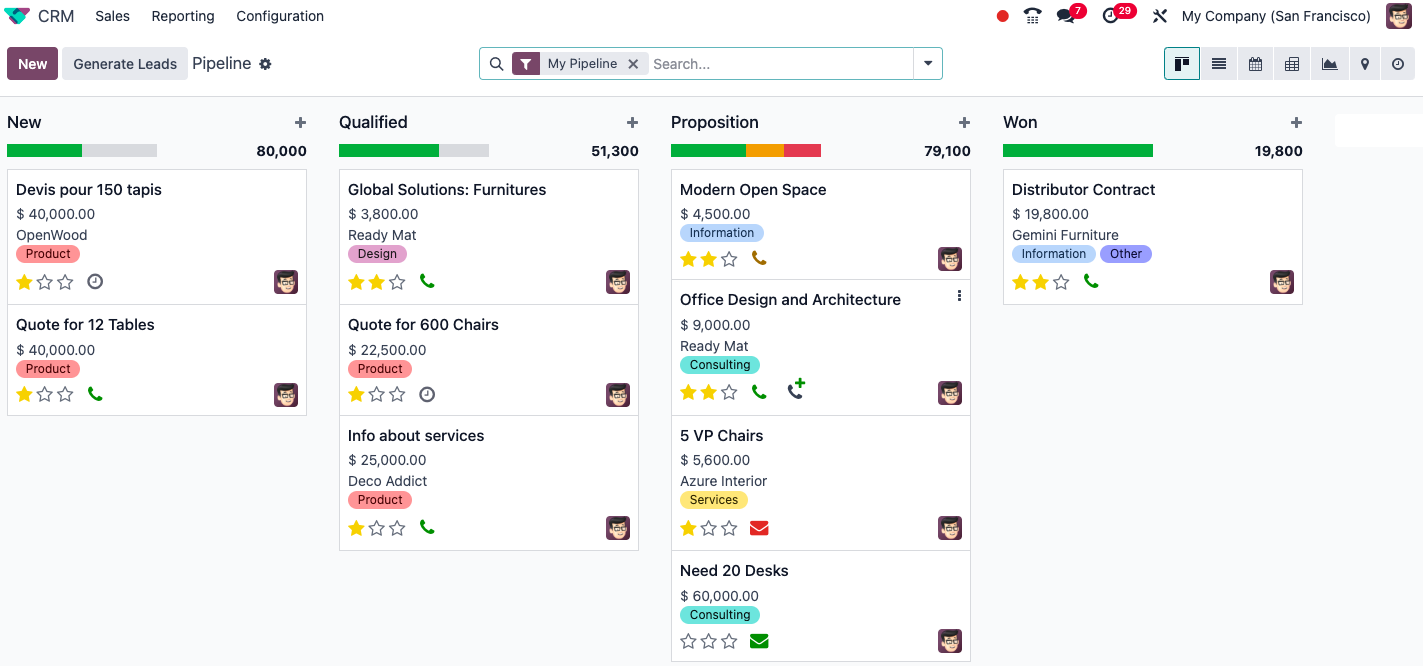Screen dimensions: 1423x666
Task: Click Consulting tag on Need 20 Desks
Action: click(720, 615)
